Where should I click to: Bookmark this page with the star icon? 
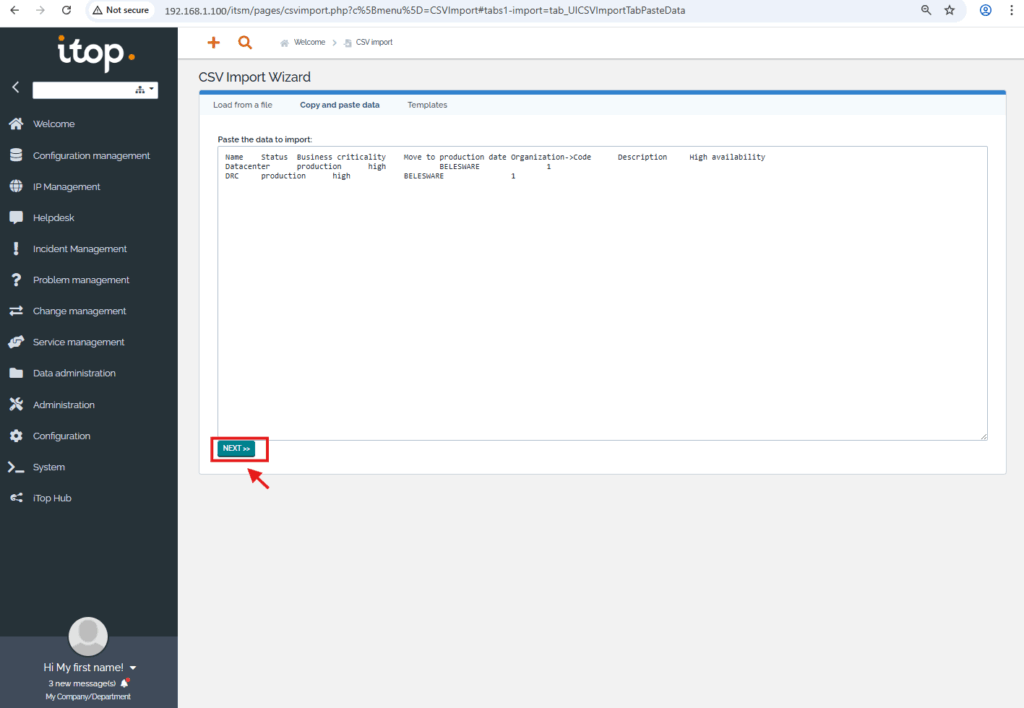[x=950, y=10]
